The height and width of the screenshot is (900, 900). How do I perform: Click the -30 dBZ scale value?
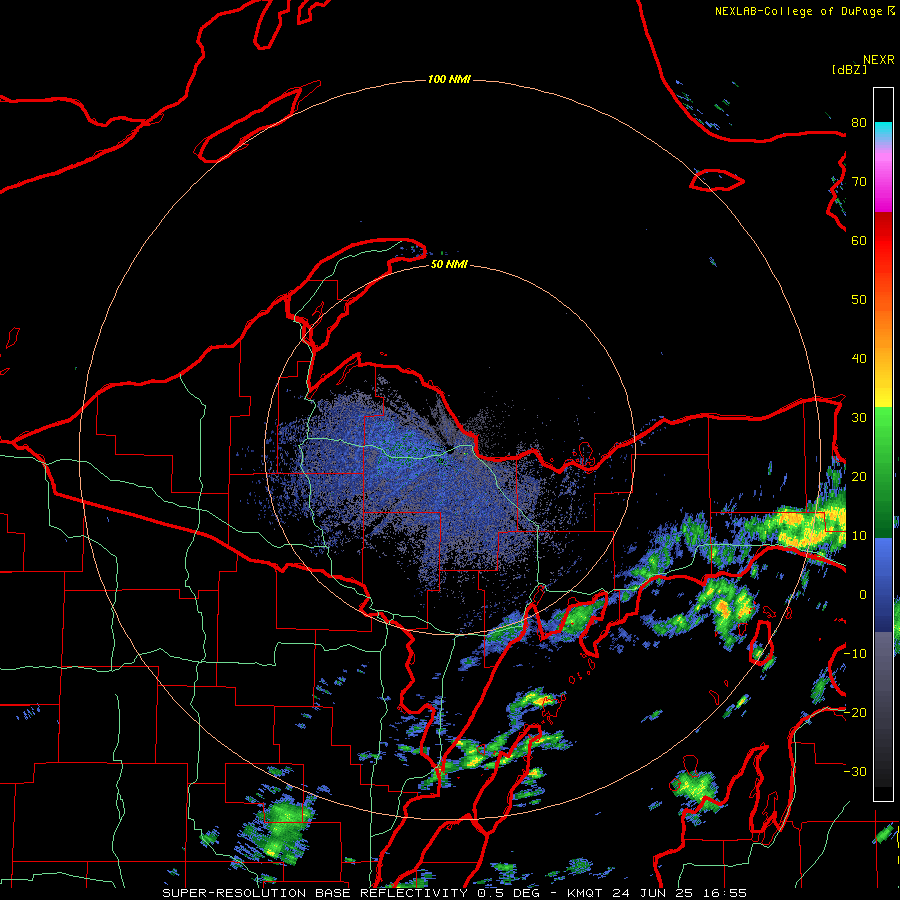click(x=855, y=772)
